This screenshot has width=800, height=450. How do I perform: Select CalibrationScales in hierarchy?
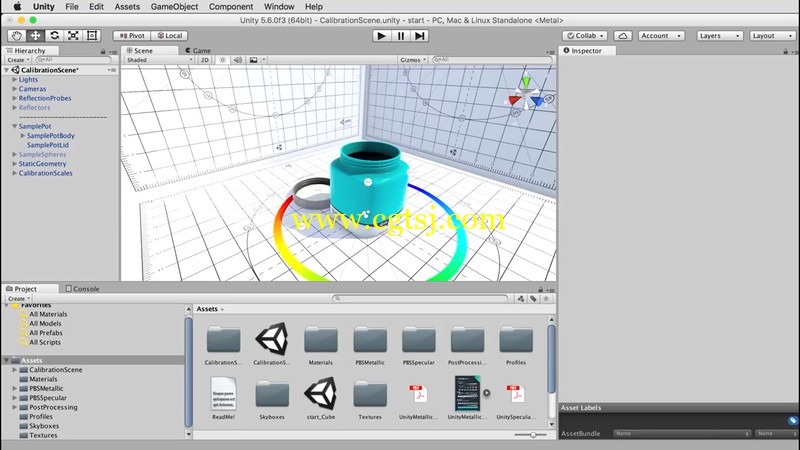click(45, 173)
